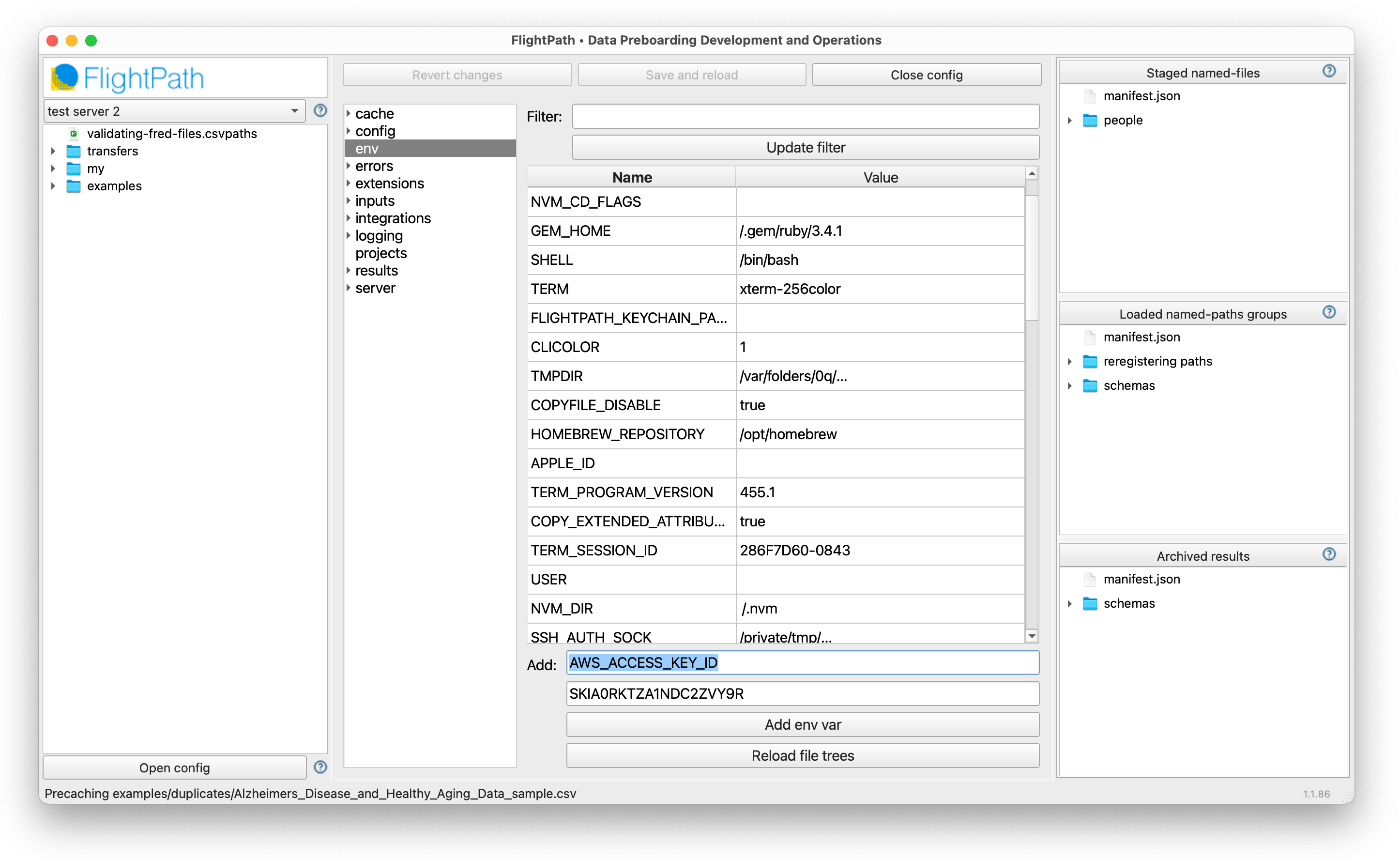The height and width of the screenshot is (859, 1400).
Task: Click the Close config button
Action: coord(926,75)
